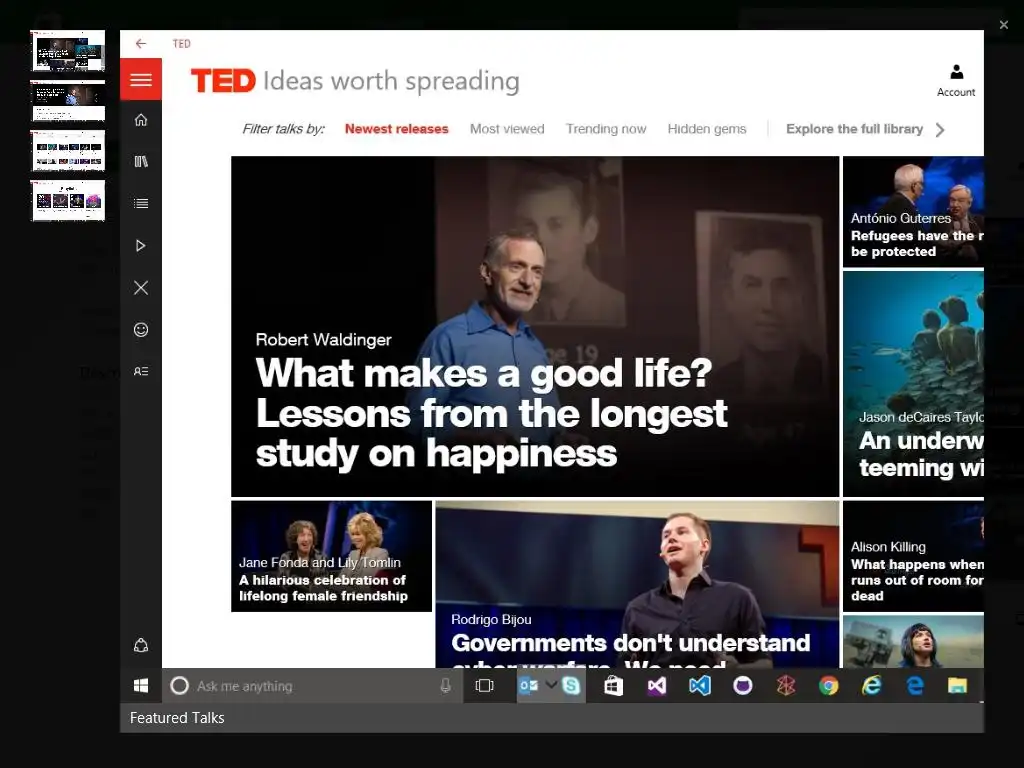Screen dimensions: 1024x768
Task: Open Outlook from the taskbar
Action: coord(528,686)
